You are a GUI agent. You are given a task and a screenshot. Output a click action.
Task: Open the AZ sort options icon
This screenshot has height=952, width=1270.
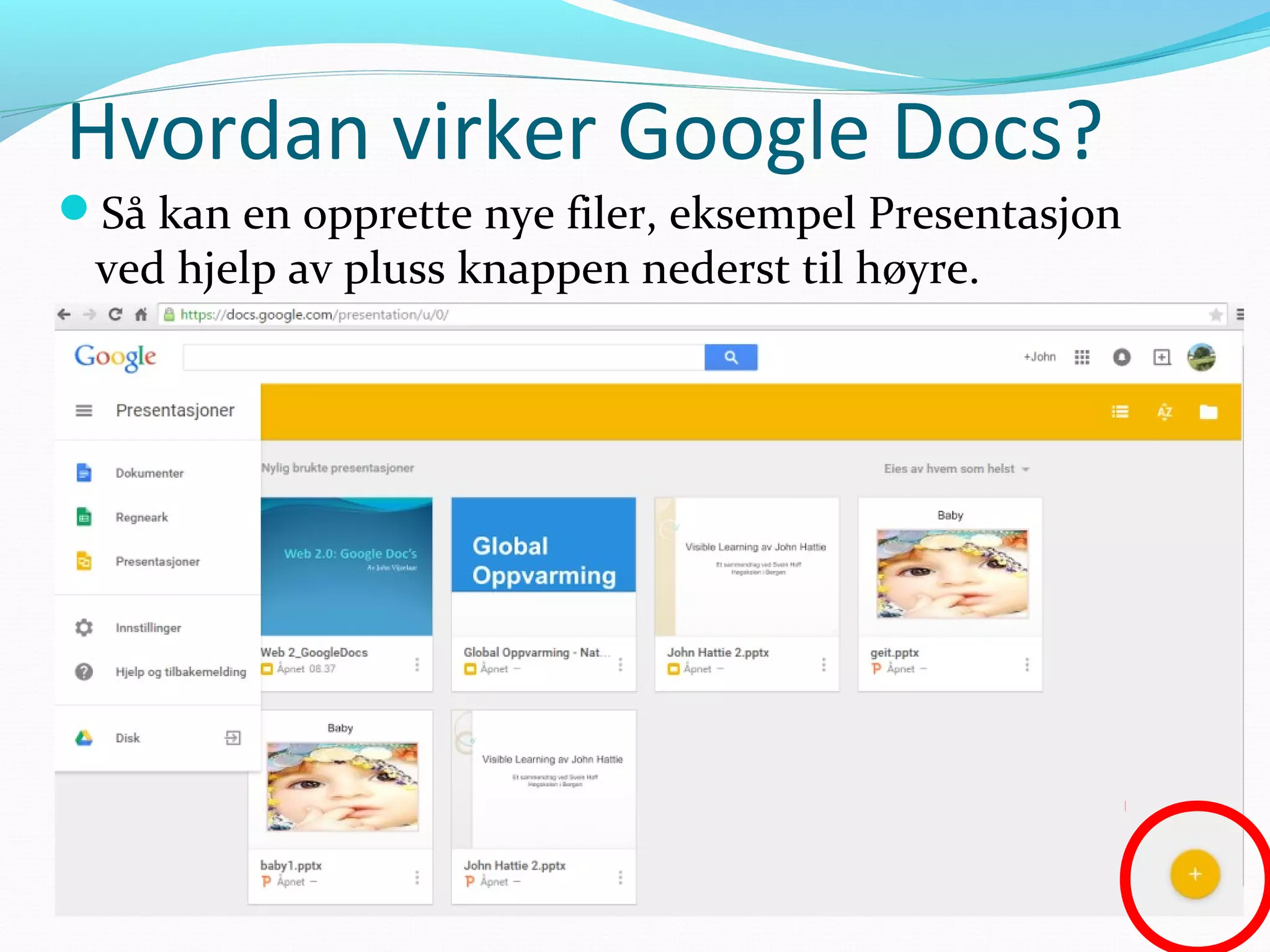[x=1165, y=412]
